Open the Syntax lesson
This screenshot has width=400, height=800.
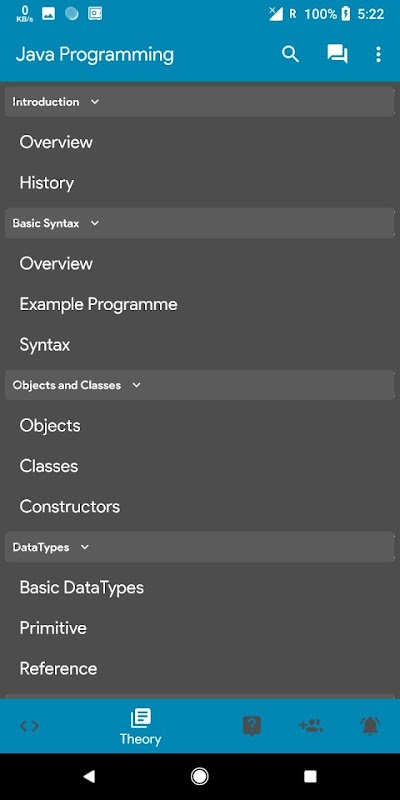click(x=45, y=345)
